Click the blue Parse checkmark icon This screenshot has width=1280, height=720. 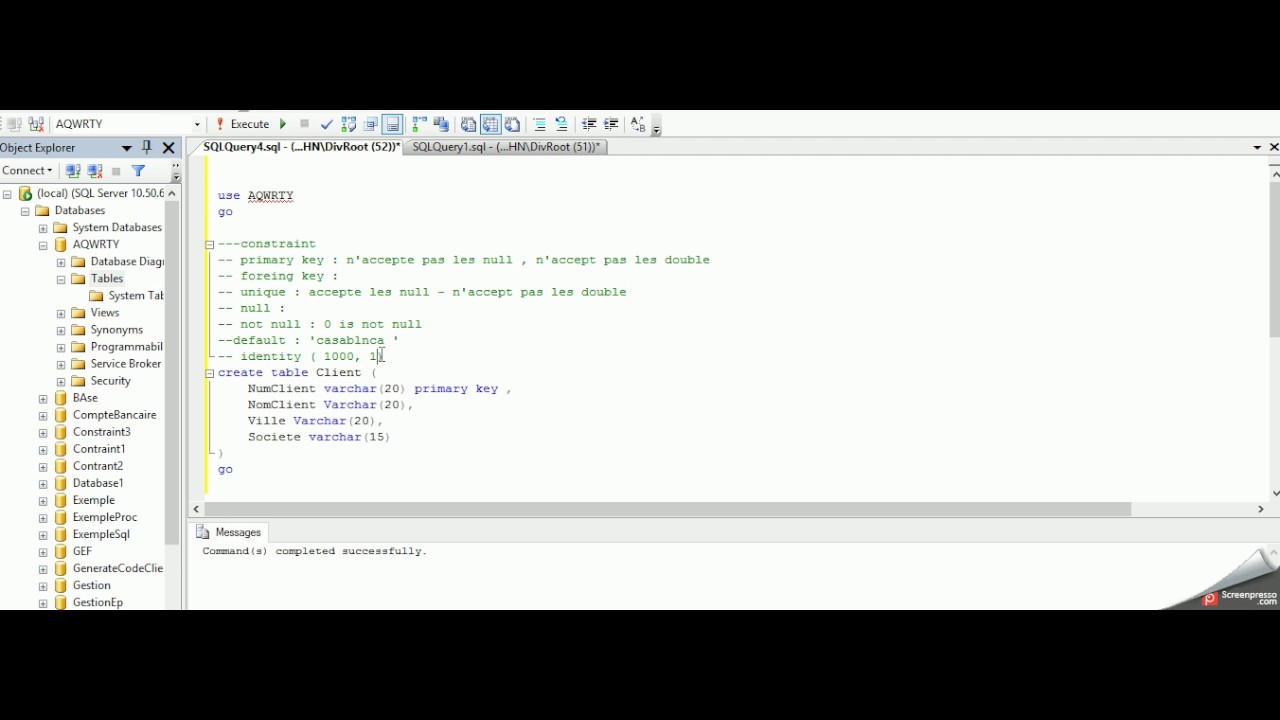click(327, 124)
